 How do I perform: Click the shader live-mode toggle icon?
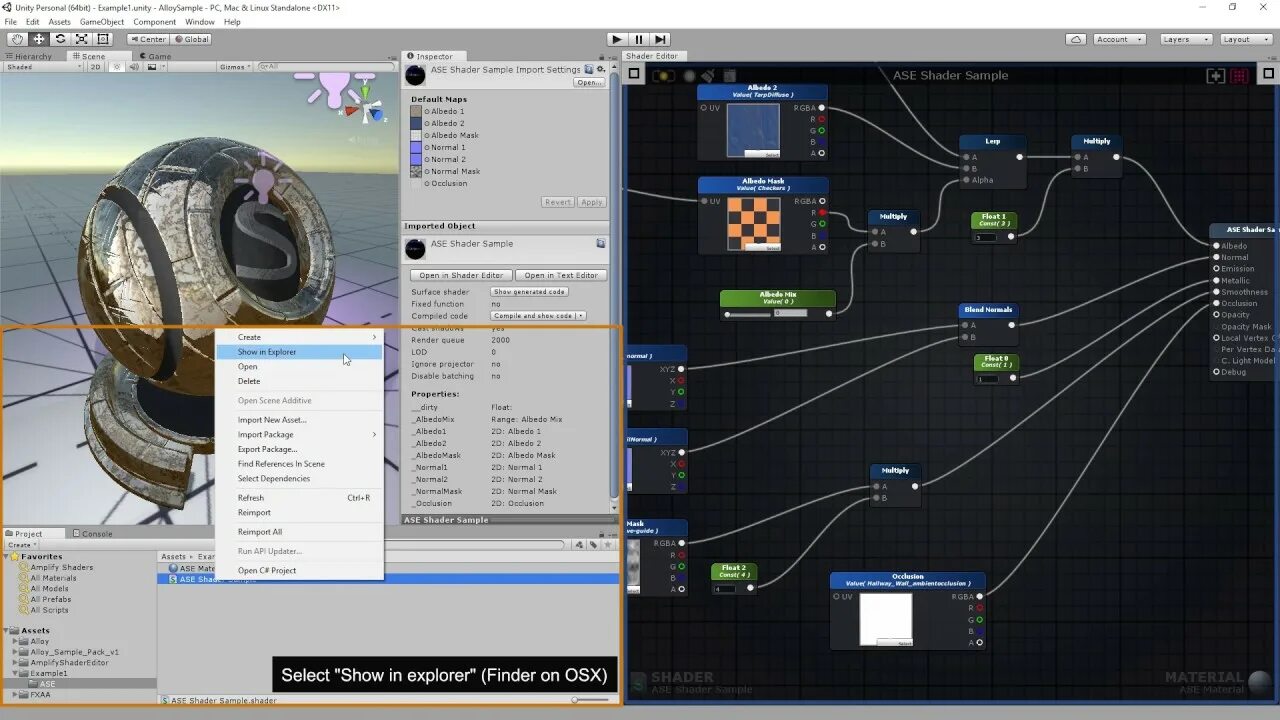tap(663, 75)
